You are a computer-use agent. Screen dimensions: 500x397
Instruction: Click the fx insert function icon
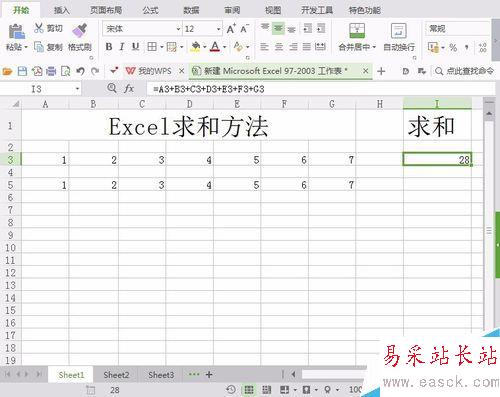coord(129,88)
